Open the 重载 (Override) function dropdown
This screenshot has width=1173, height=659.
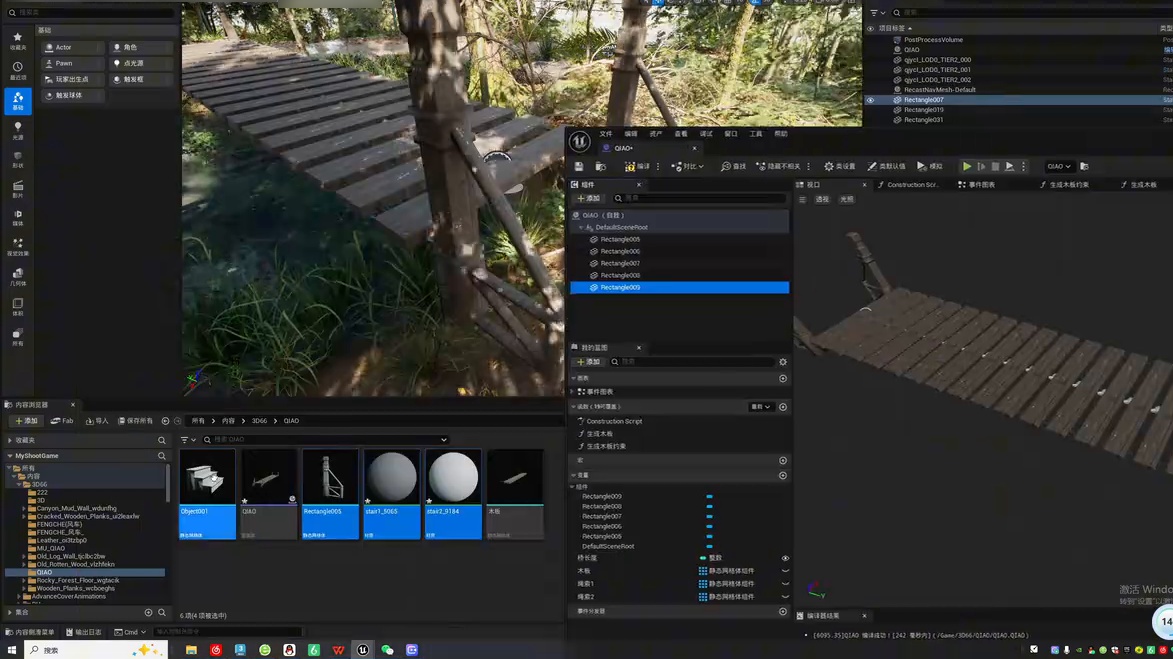pyautogui.click(x=760, y=407)
